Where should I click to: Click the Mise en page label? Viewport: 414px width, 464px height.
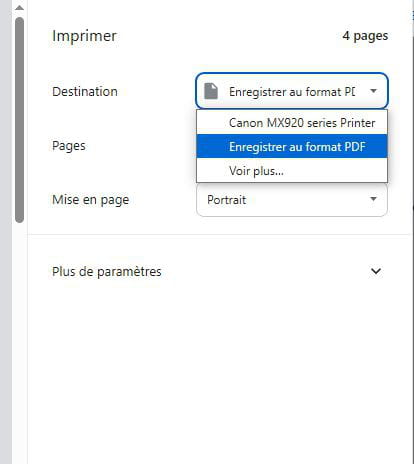click(90, 200)
